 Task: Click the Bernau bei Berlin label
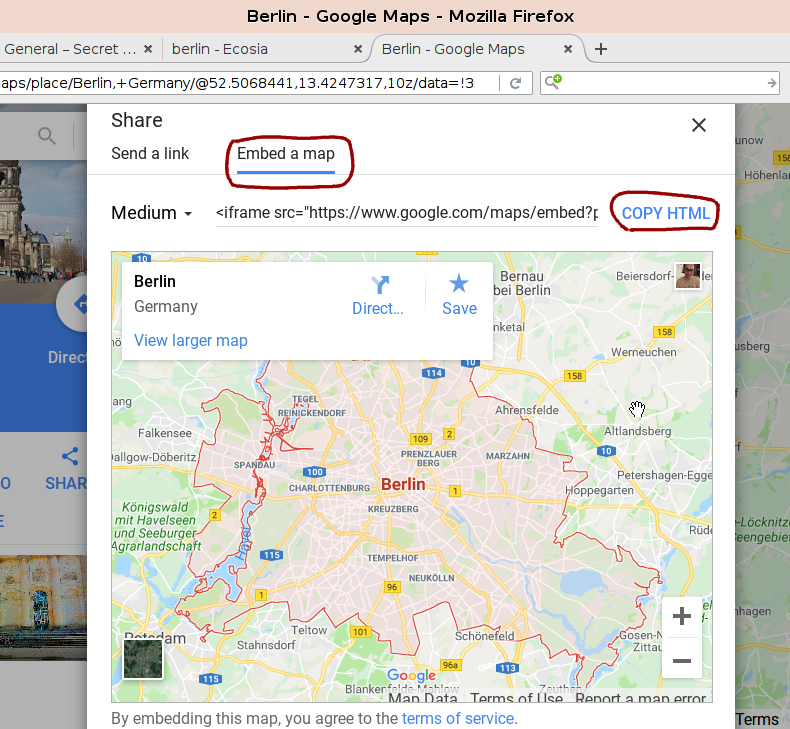pyautogui.click(x=522, y=283)
